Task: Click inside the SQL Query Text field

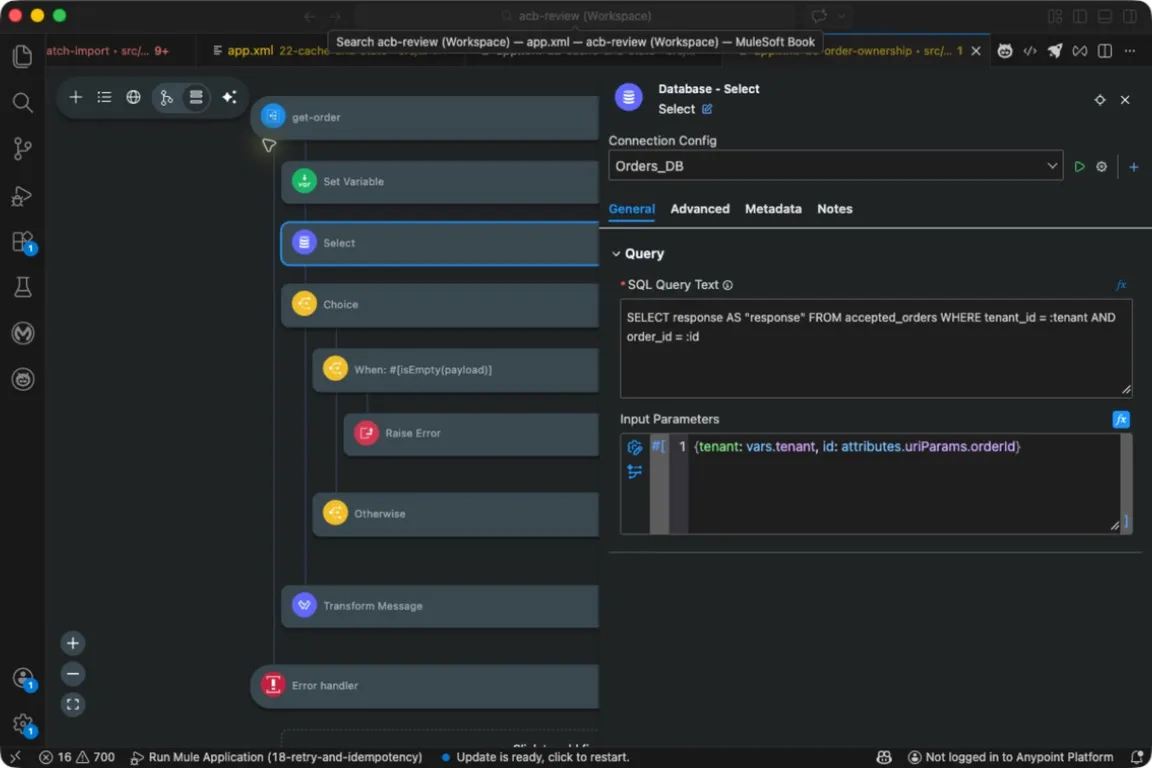Action: (876, 348)
